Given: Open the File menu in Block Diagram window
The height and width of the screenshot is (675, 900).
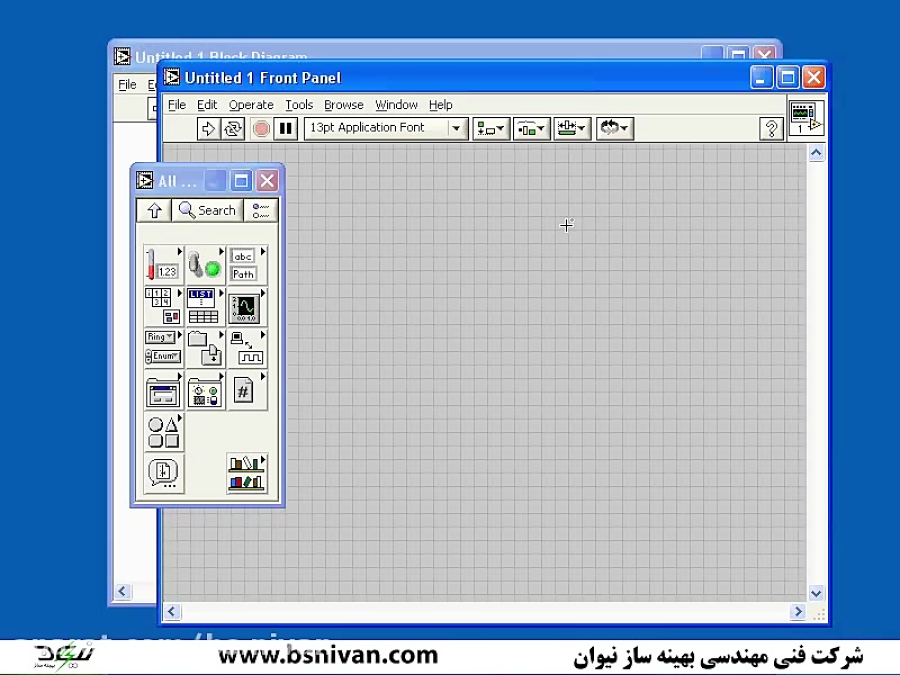Looking at the screenshot, I should click(x=127, y=85).
